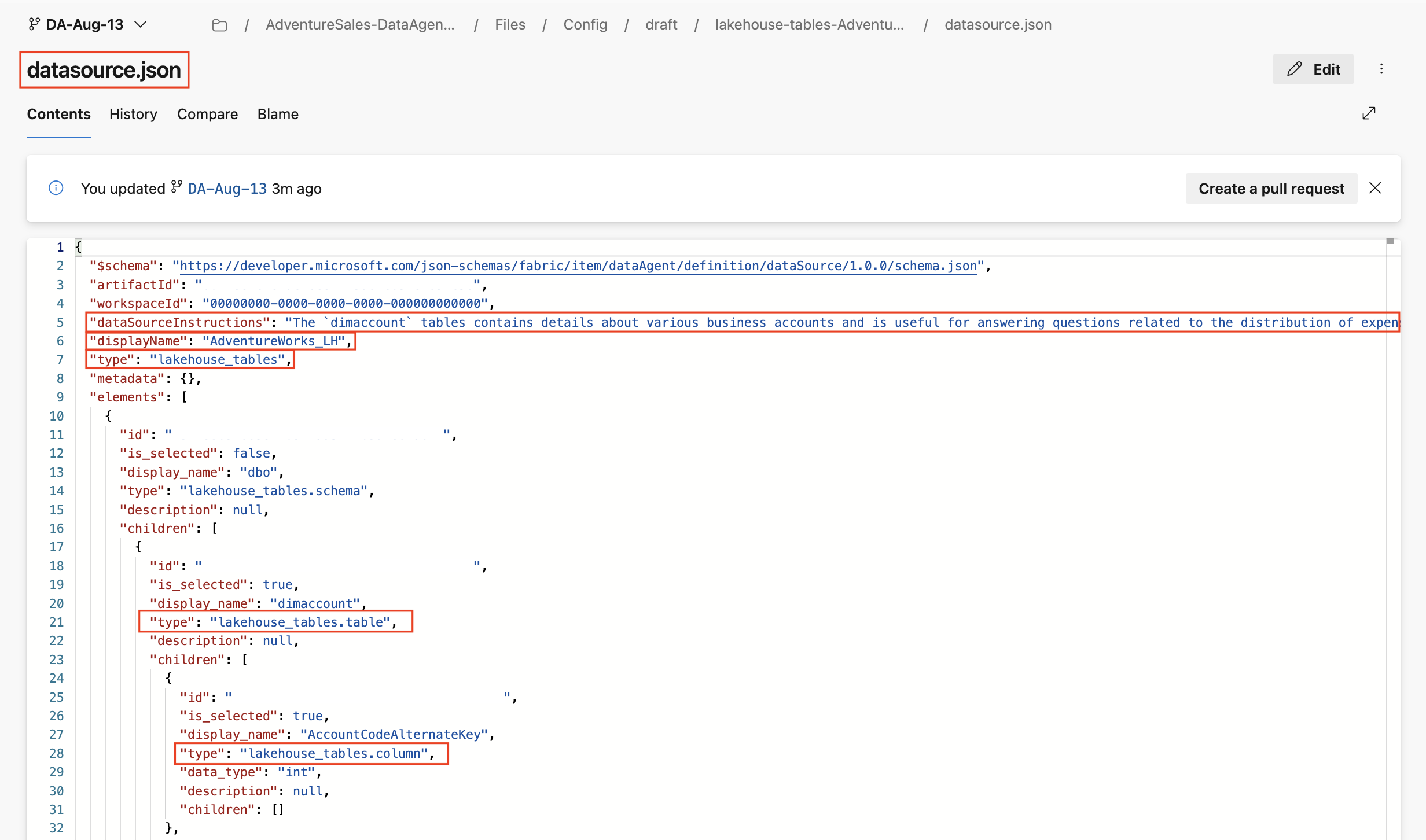The image size is (1426, 840).
Task: Dismiss the update notification with X
Action: pos(1375,188)
